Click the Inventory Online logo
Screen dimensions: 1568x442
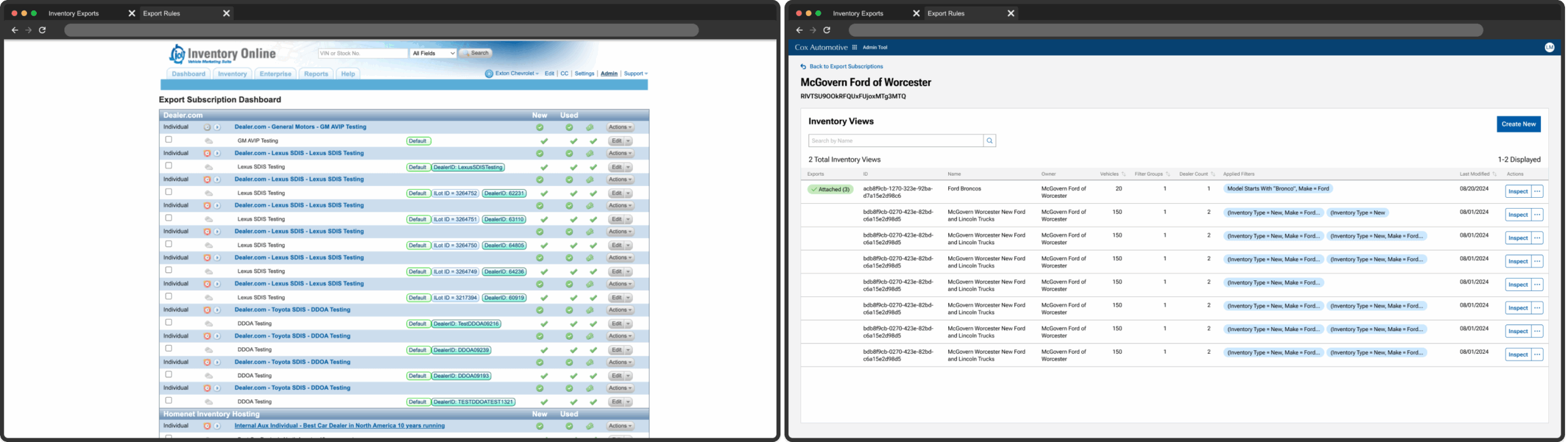223,54
